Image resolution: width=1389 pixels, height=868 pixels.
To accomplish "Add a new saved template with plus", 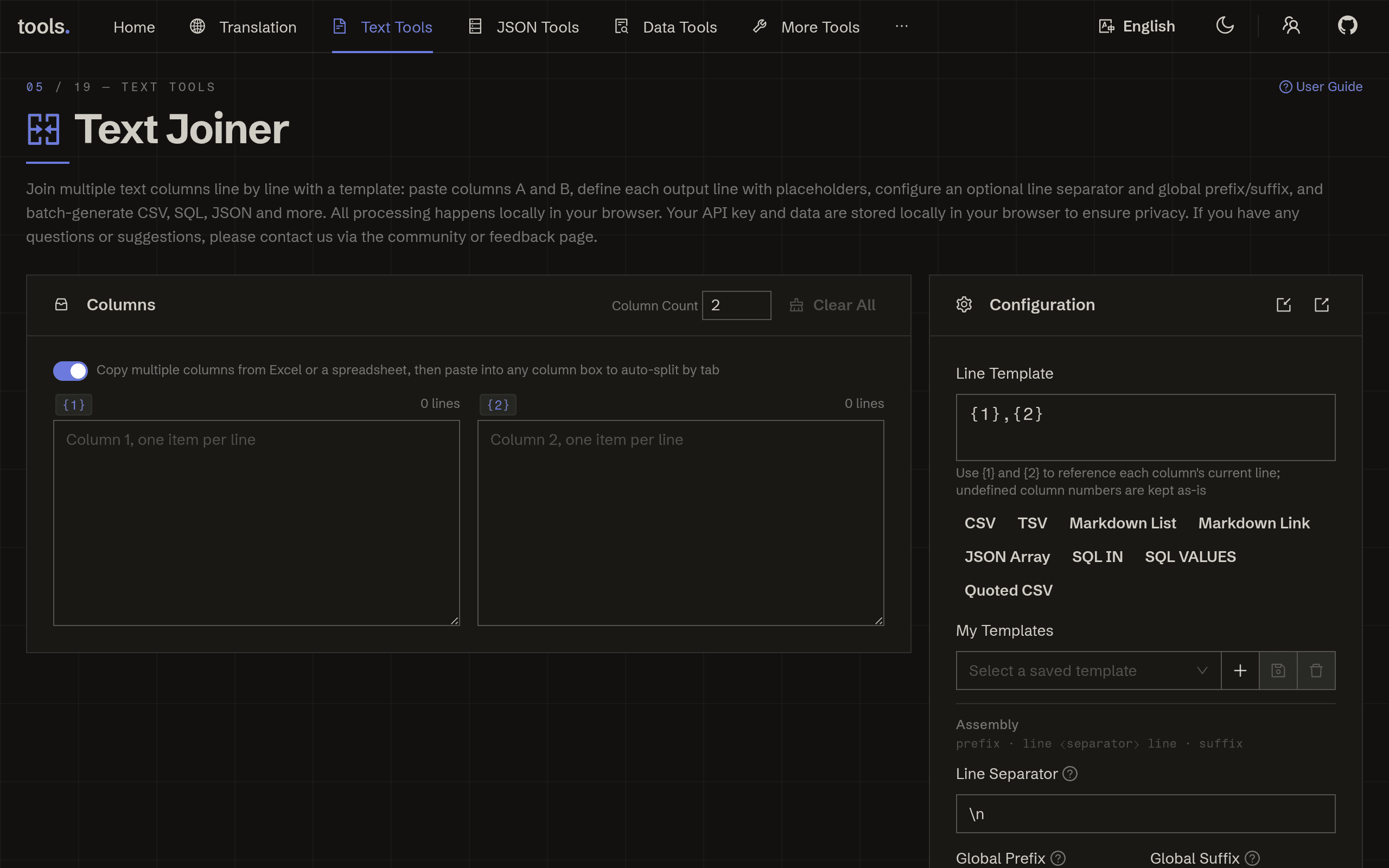I will coord(1240,671).
